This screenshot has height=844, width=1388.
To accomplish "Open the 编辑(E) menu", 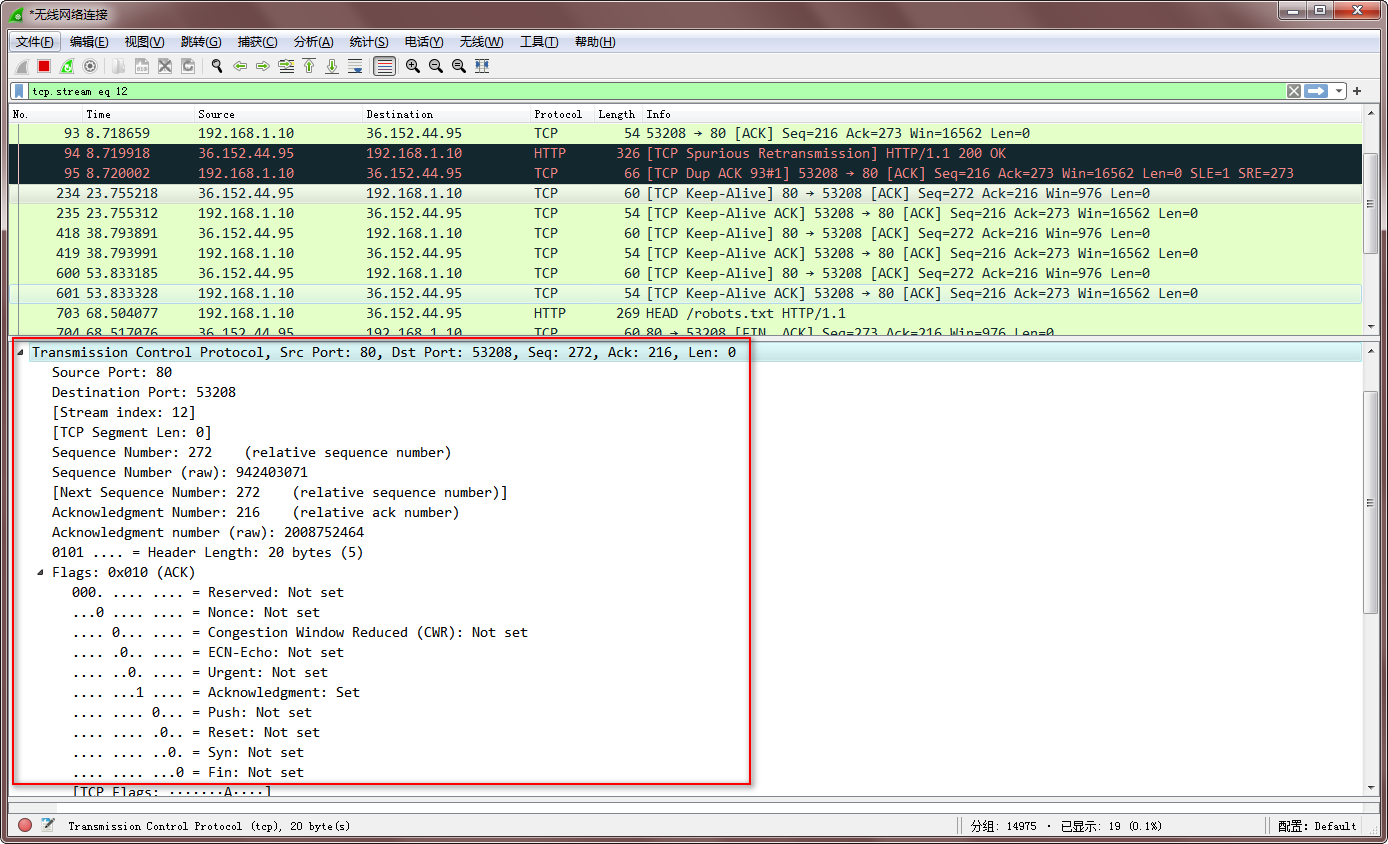I will [x=89, y=42].
